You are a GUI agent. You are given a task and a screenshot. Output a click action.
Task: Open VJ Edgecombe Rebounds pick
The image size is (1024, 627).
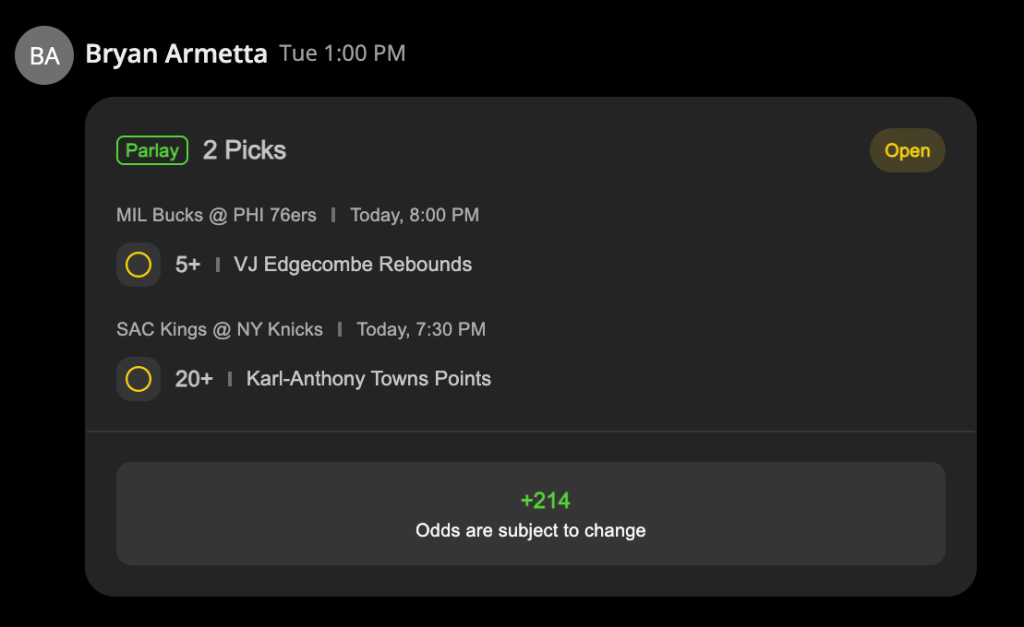(353, 265)
